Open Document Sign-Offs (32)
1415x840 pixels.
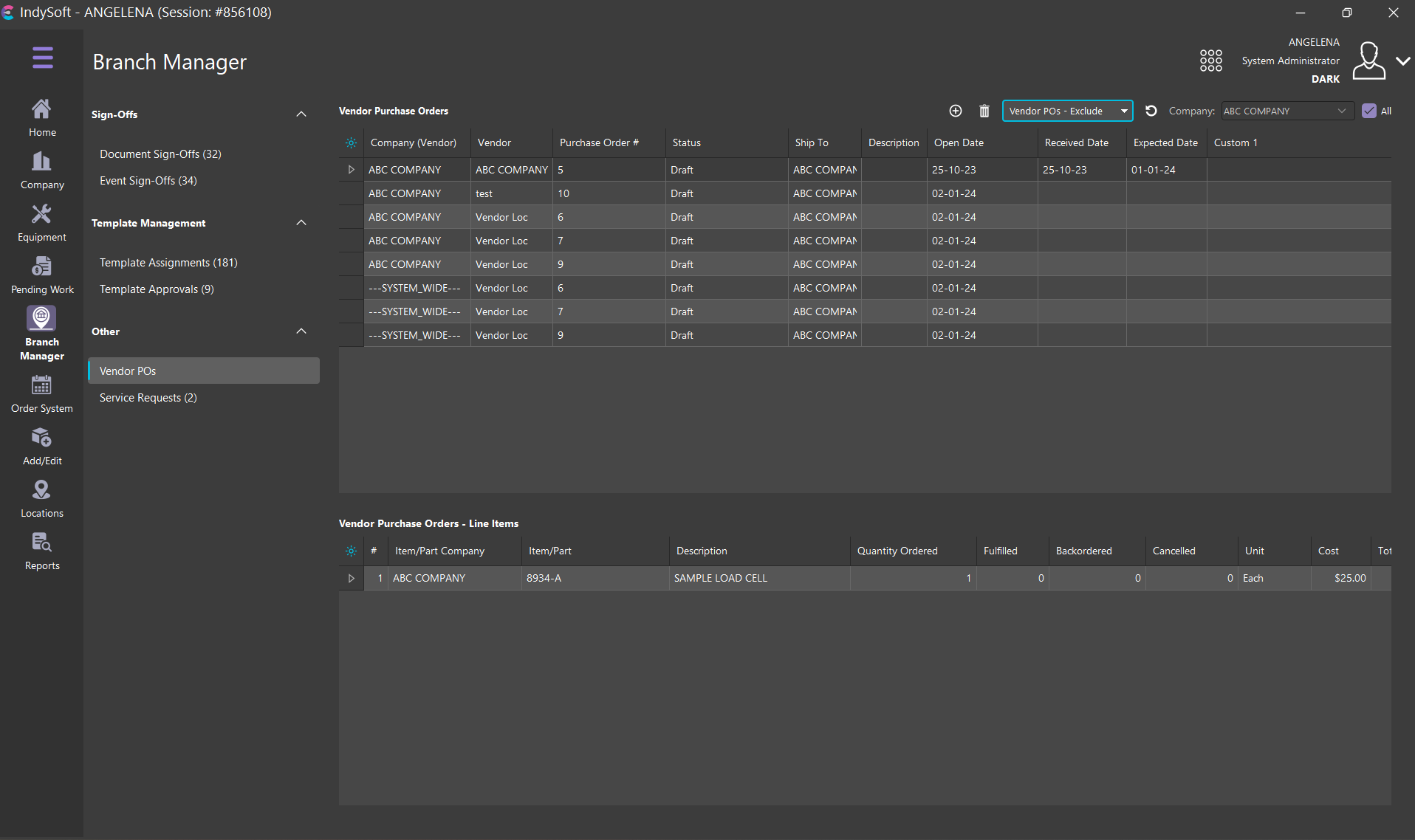tap(160, 154)
